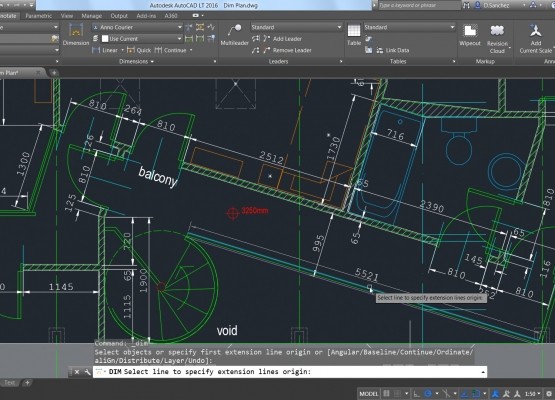Toggle object snap in status bar

[476, 394]
